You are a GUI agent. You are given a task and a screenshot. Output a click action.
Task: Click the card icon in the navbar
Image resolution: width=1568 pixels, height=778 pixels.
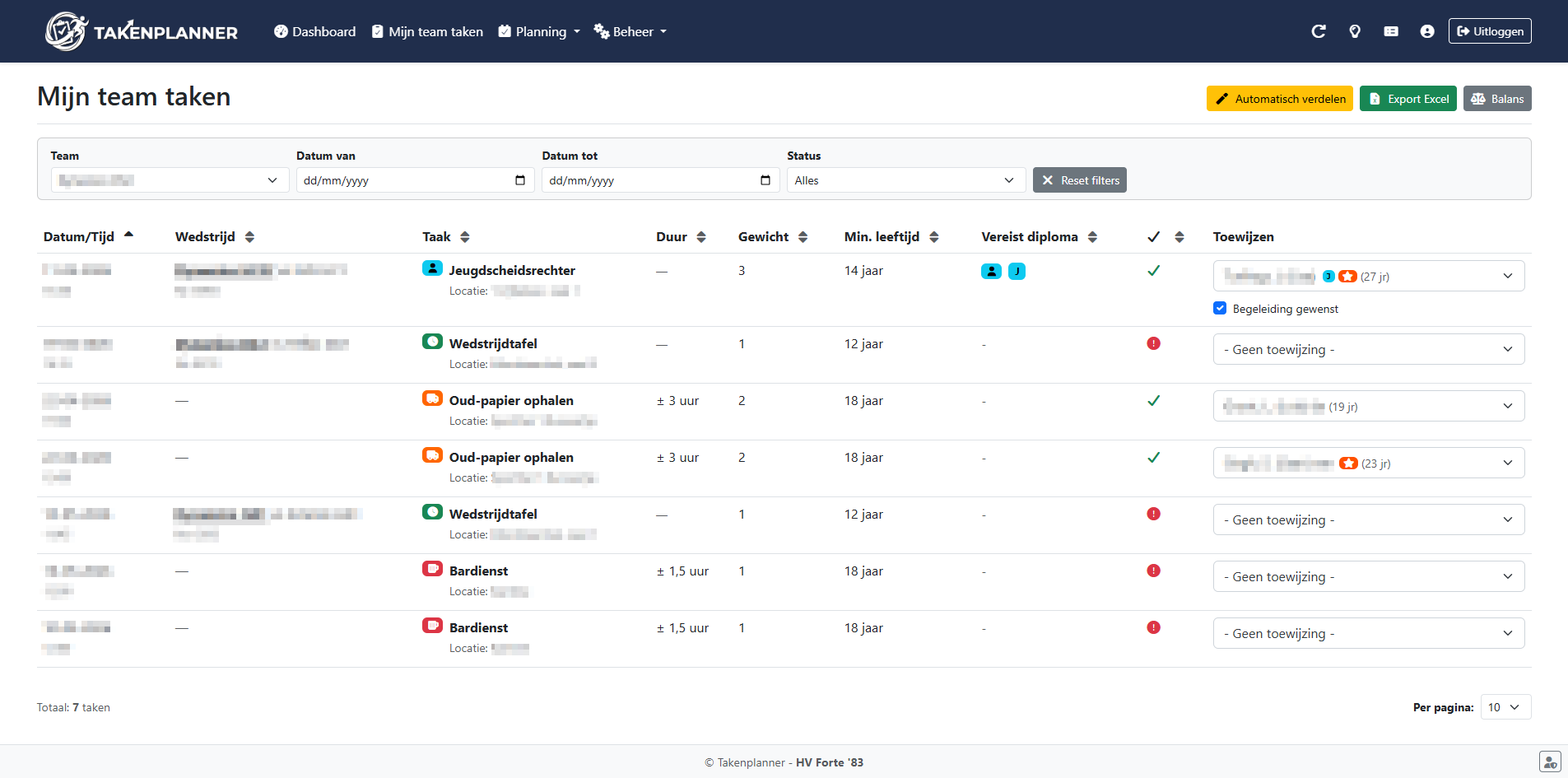click(x=1390, y=31)
